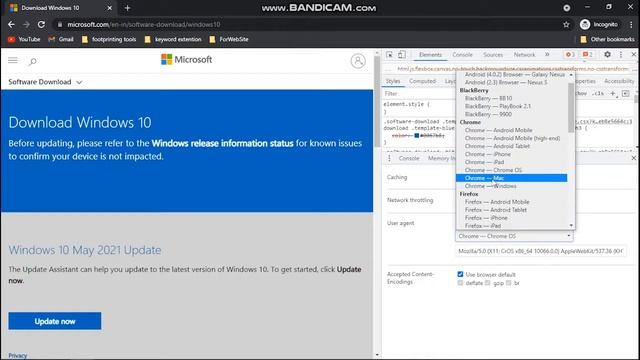The width and height of the screenshot is (640, 360).
Task: Toggle the computed styles sidebar icon
Action: click(x=626, y=93)
